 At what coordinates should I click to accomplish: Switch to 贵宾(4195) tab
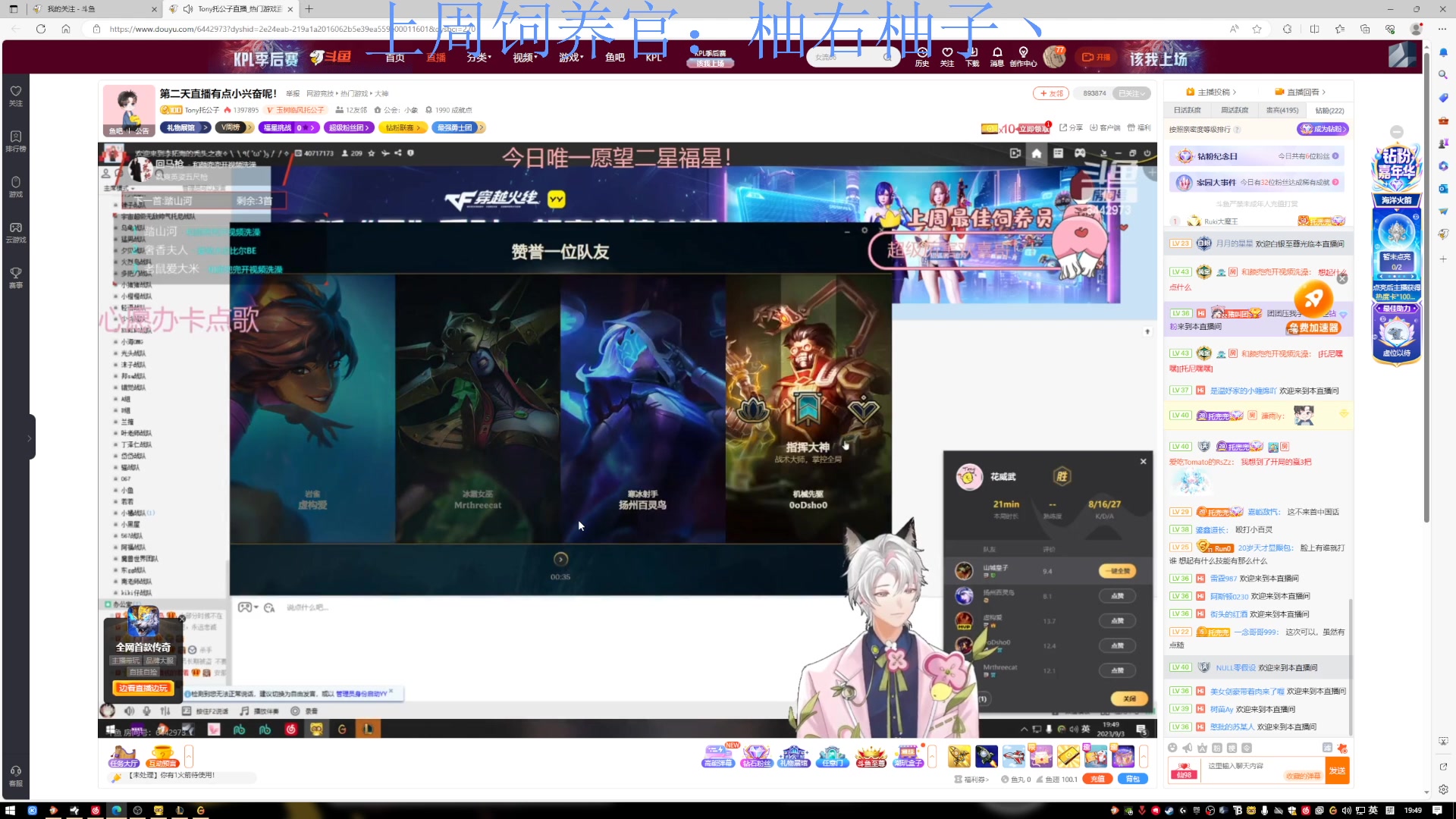(x=1282, y=111)
